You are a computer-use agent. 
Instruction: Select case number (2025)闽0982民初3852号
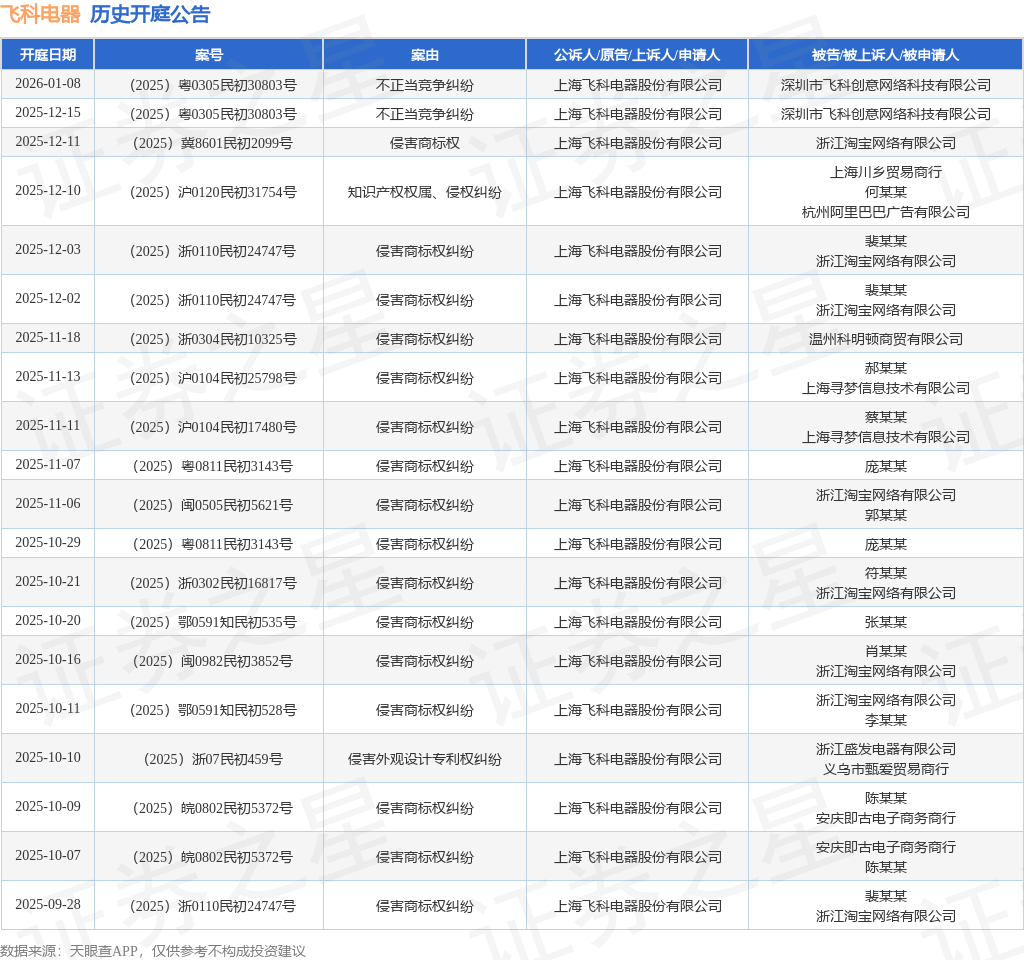tap(213, 661)
